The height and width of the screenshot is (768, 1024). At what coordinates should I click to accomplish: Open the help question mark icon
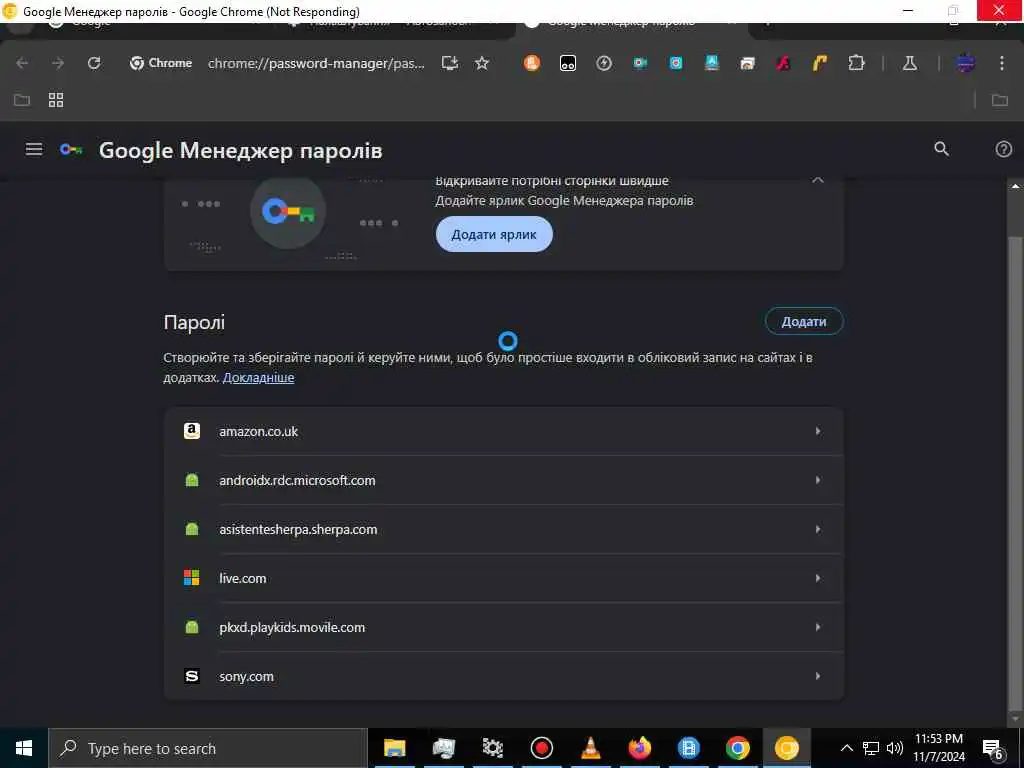1003,149
